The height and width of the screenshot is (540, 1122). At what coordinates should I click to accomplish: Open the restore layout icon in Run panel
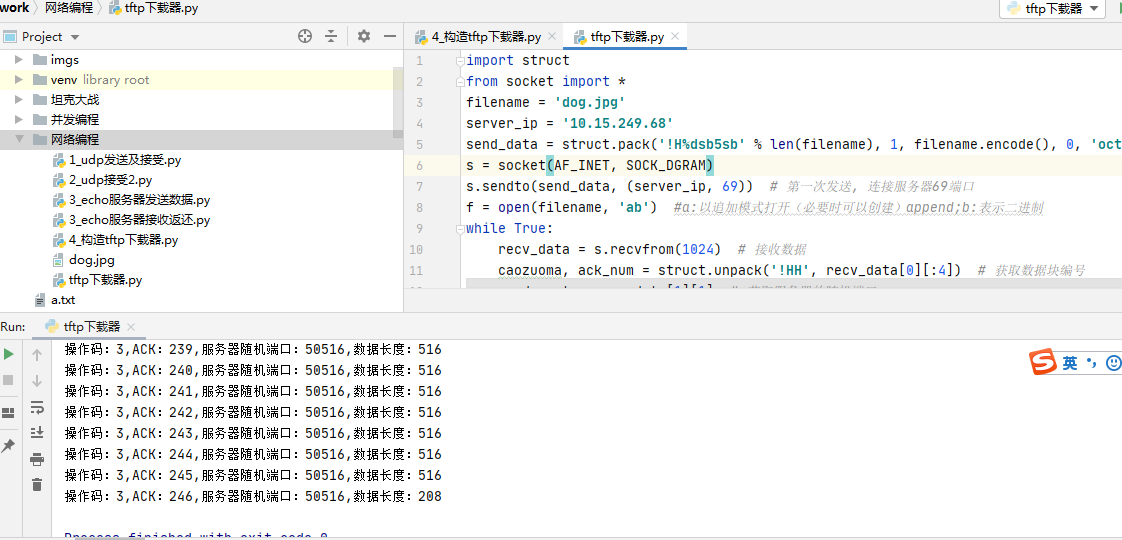[x=9, y=413]
